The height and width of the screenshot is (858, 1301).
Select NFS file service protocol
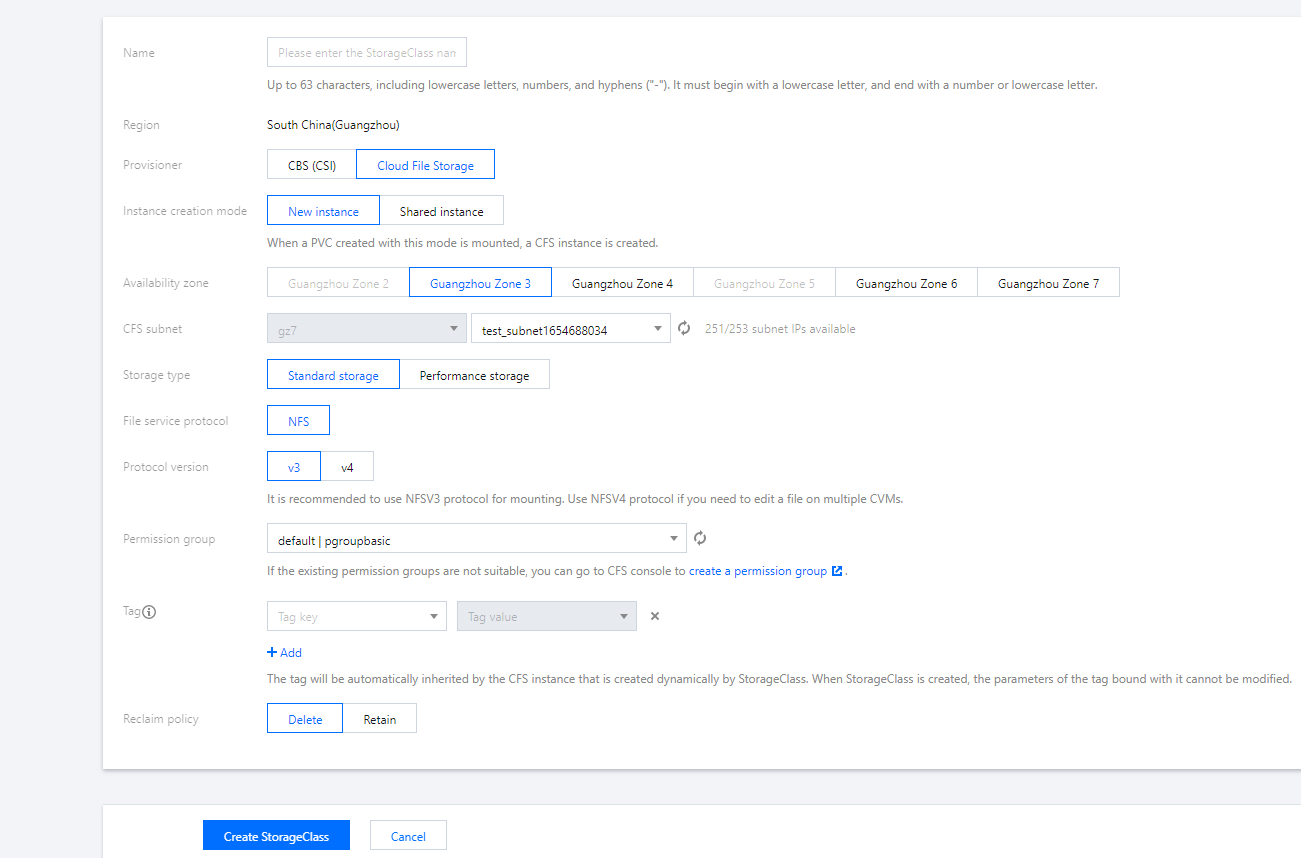(x=298, y=421)
